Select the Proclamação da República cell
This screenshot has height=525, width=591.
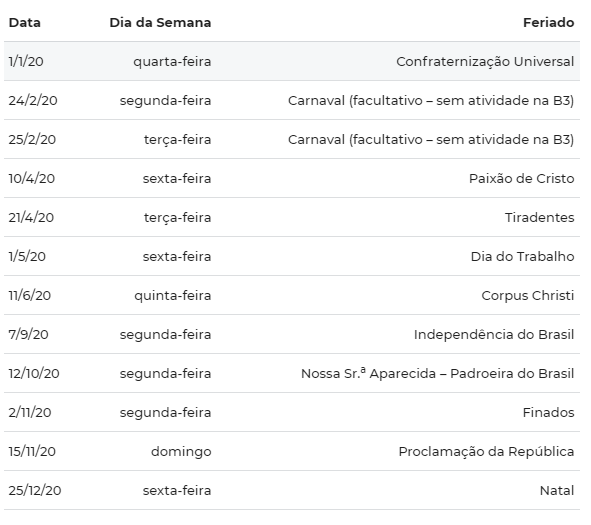(486, 452)
